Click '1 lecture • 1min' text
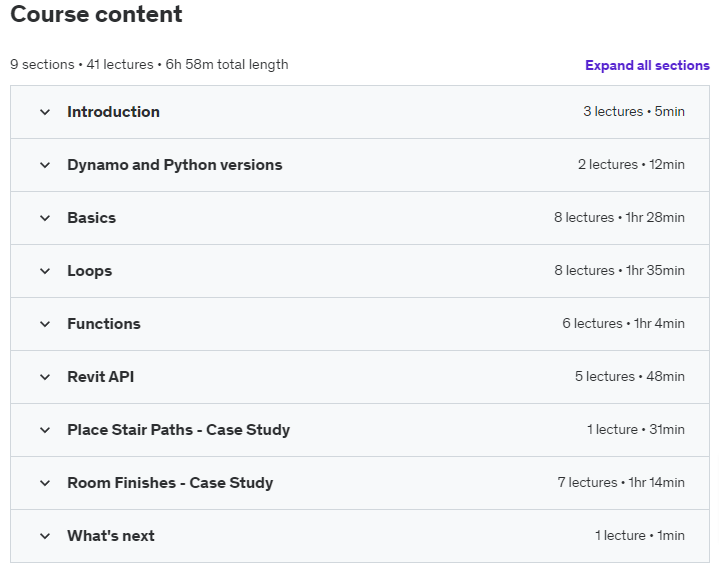This screenshot has width=719, height=570. 640,536
